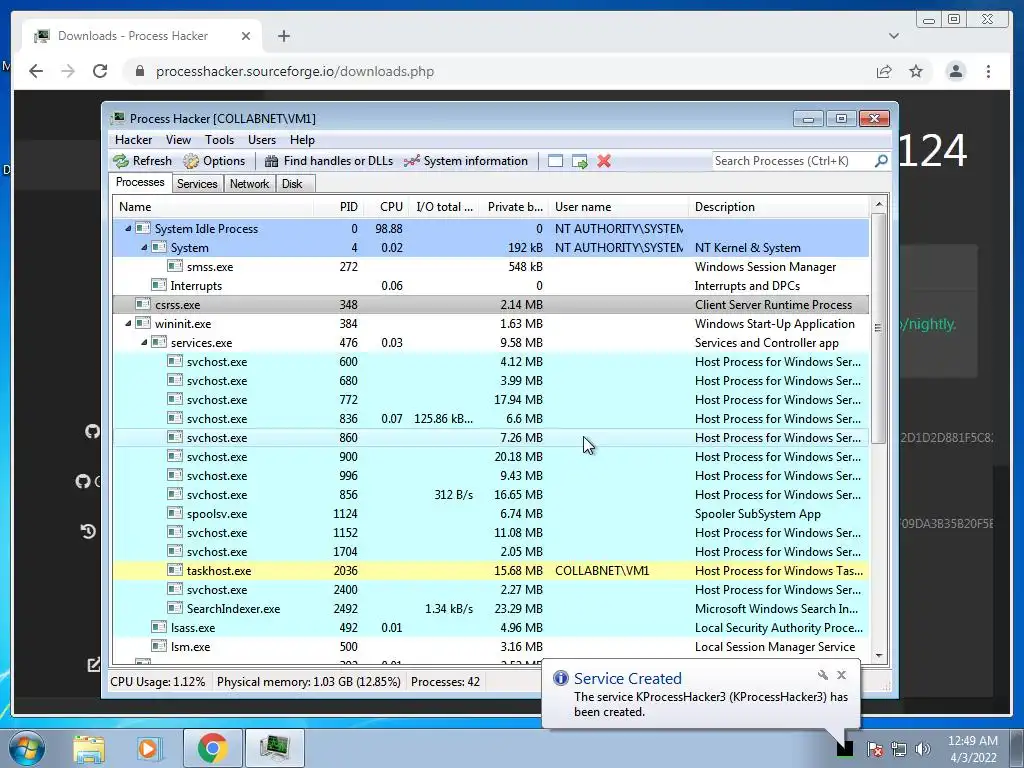Click the Process Hacker taskbar icon
Viewport: 1024px width, 768px height.
pyautogui.click(x=275, y=748)
